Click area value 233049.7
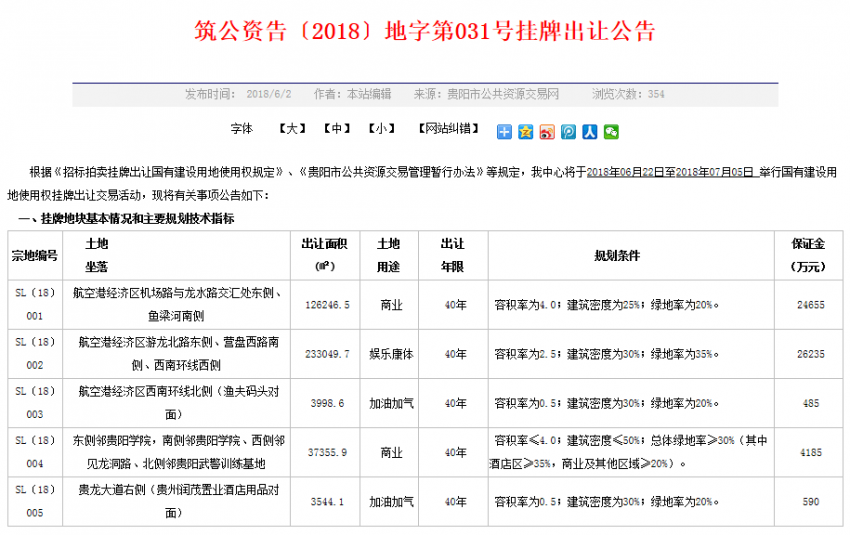Image resolution: width=850 pixels, height=535 pixels. click(x=327, y=354)
